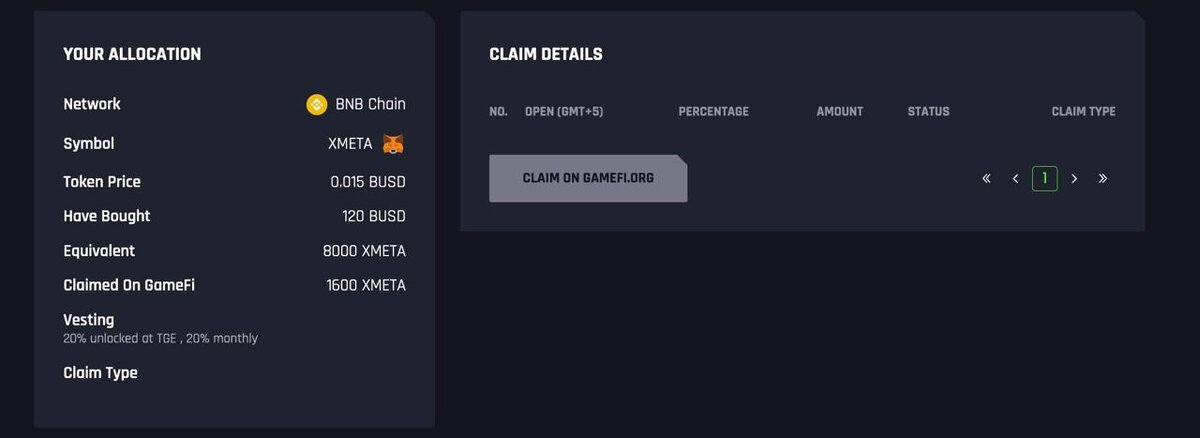This screenshot has height=438, width=1200.
Task: Click the 1600 XMETA claimed value
Action: (x=366, y=285)
